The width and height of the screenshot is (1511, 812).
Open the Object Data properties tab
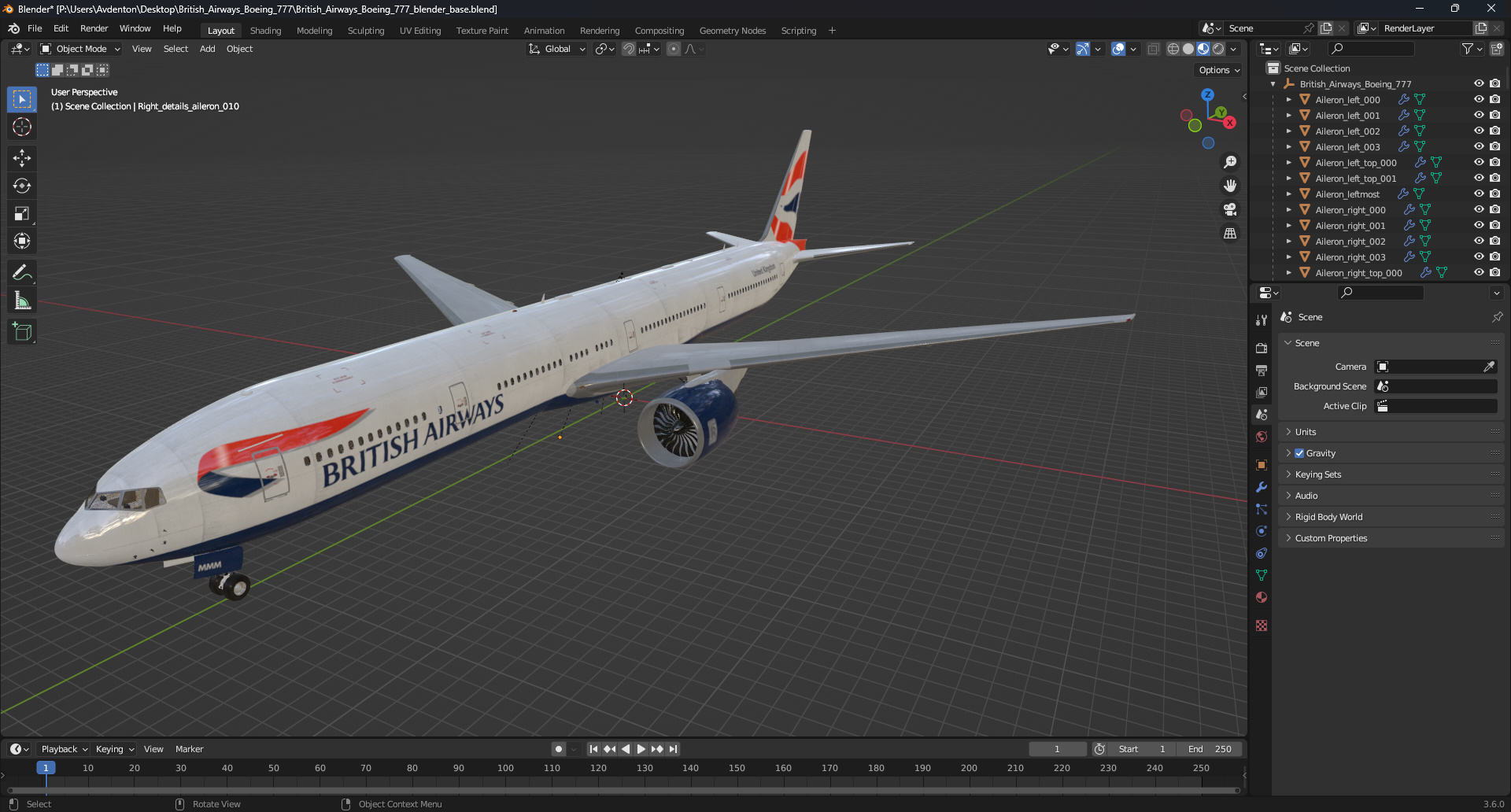pos(1262,575)
